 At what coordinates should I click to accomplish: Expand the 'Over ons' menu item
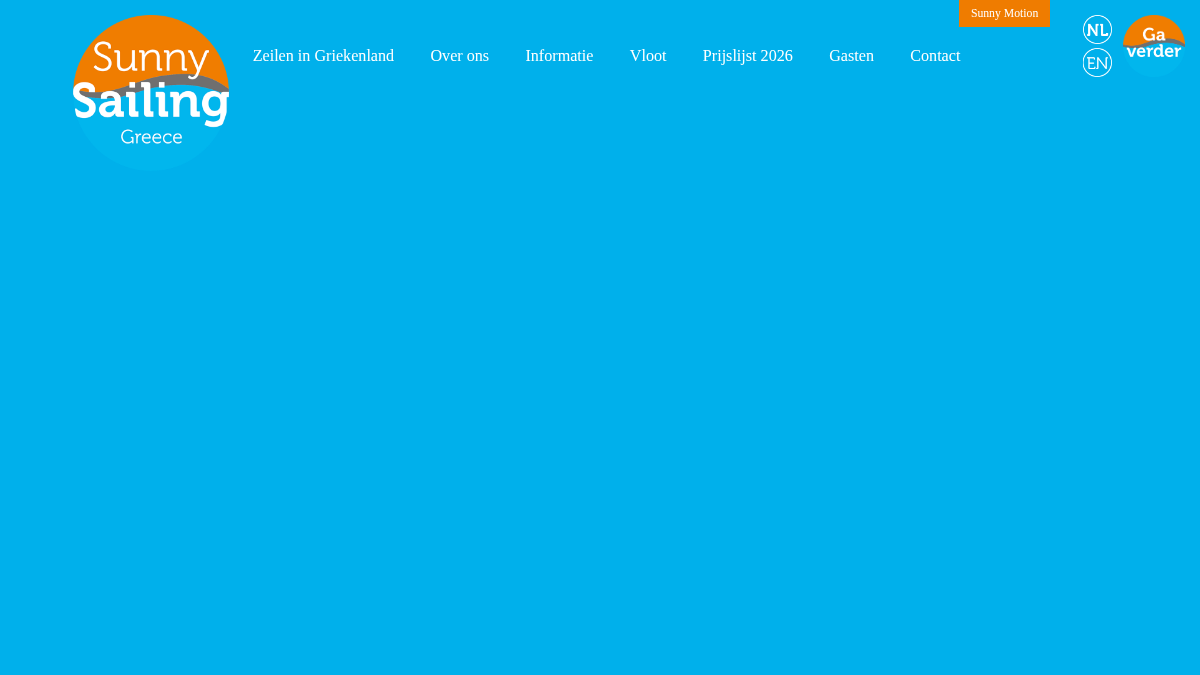[x=460, y=56]
